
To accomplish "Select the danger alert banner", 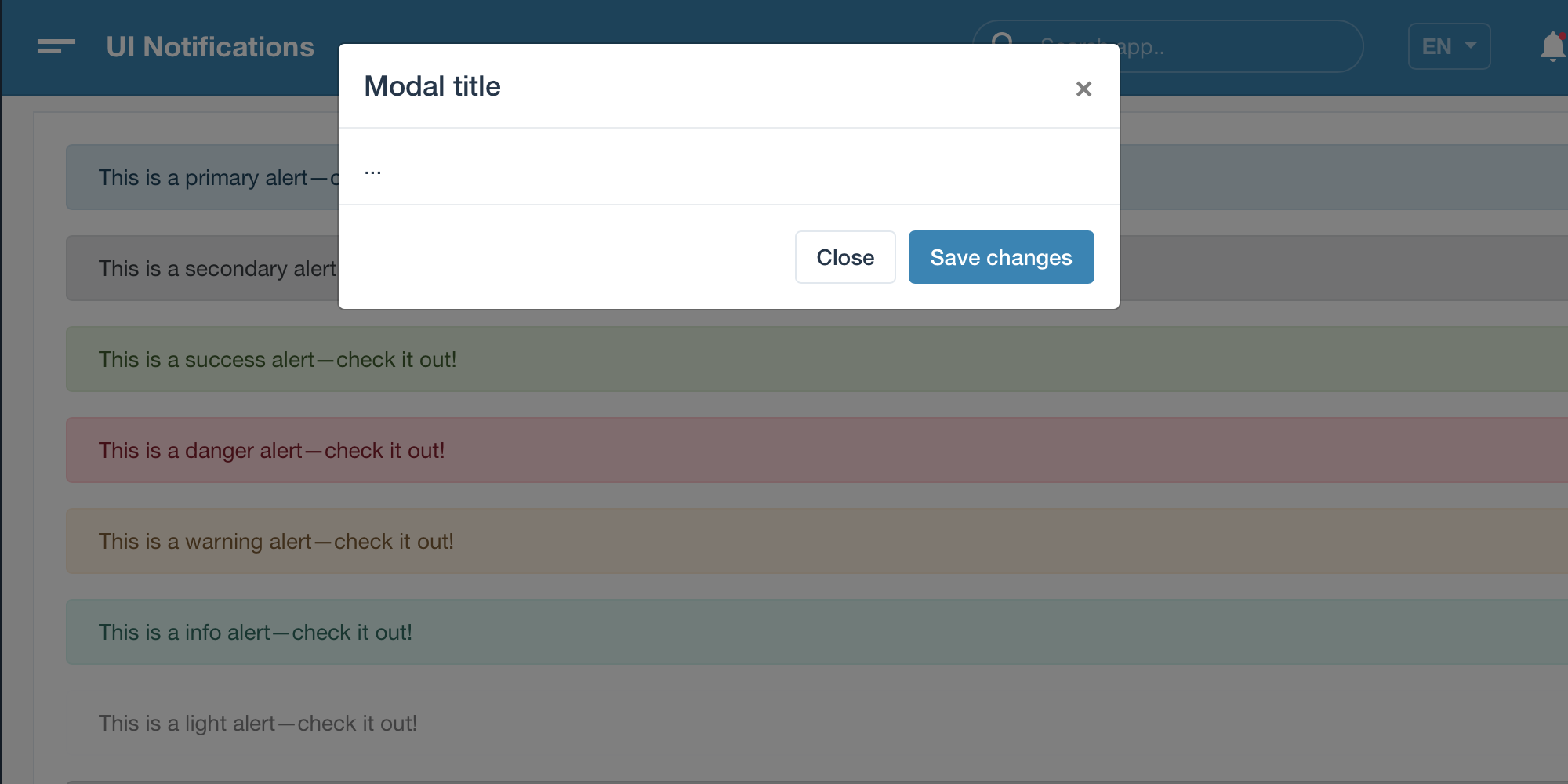I will tap(817, 450).
